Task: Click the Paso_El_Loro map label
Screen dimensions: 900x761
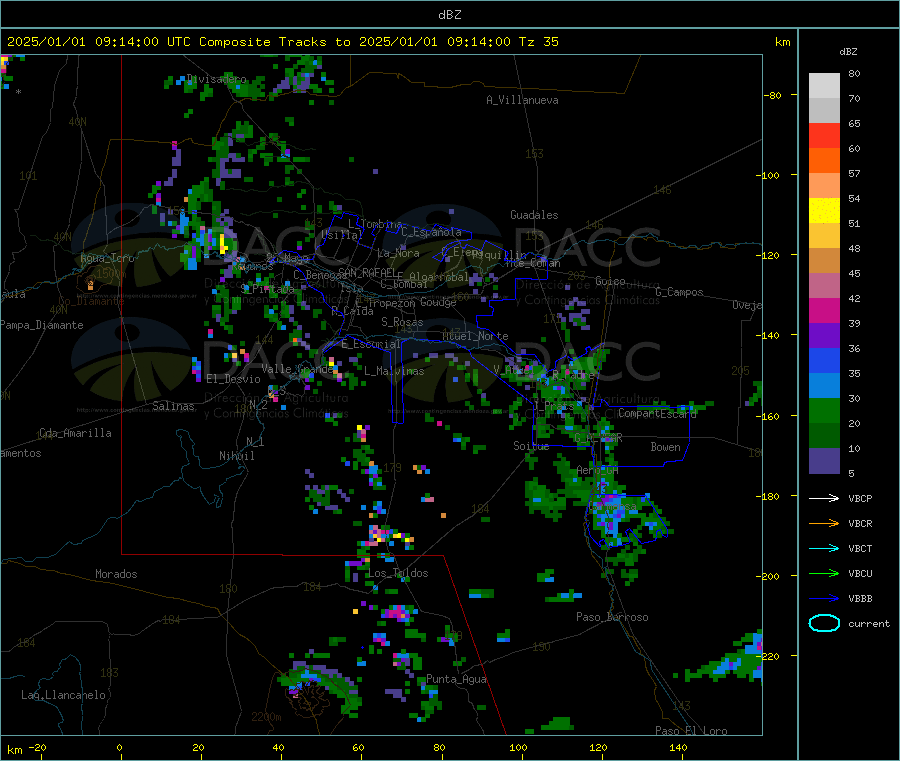Action: (x=691, y=731)
